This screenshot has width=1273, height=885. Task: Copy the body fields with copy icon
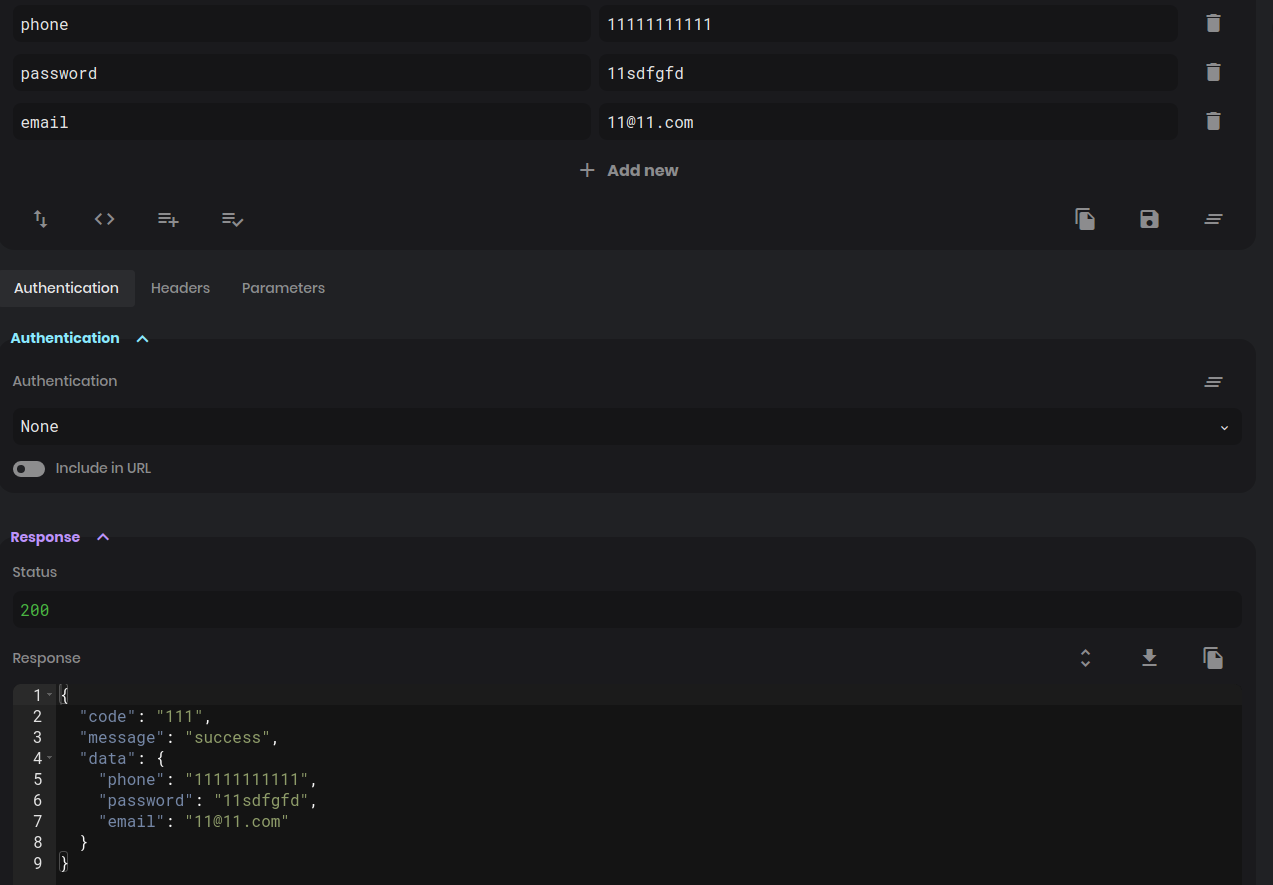point(1085,219)
